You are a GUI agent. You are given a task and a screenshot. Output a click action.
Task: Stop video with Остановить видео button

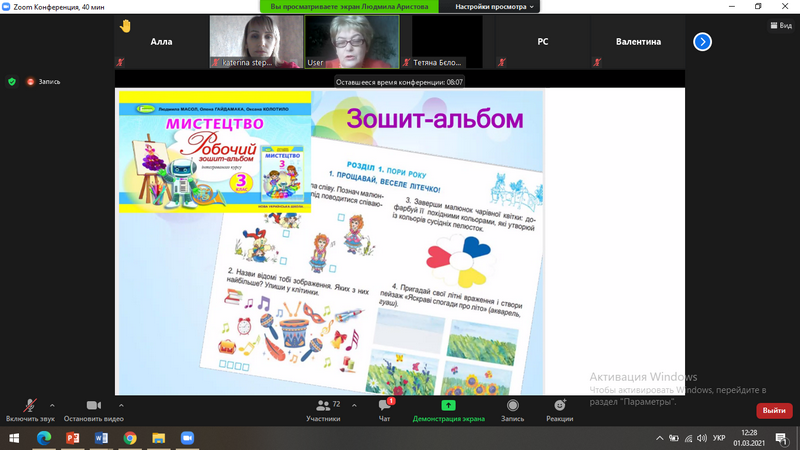[93, 411]
